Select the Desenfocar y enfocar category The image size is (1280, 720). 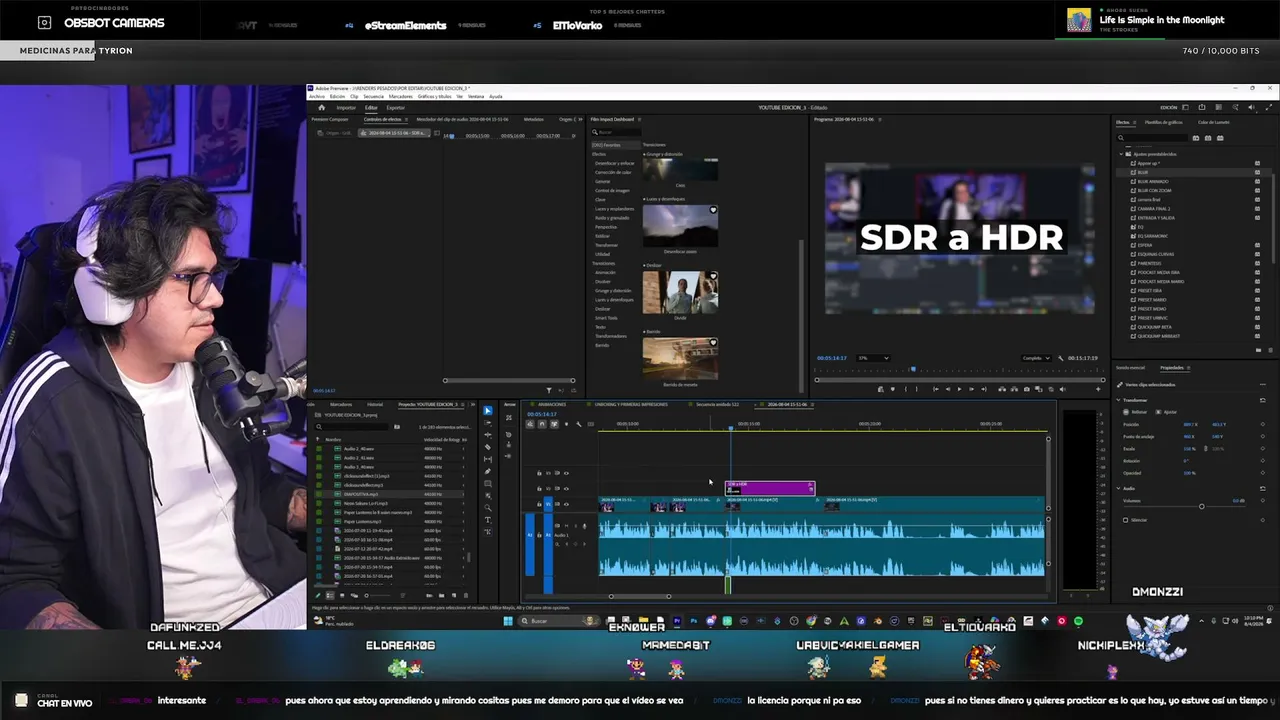click(614, 163)
